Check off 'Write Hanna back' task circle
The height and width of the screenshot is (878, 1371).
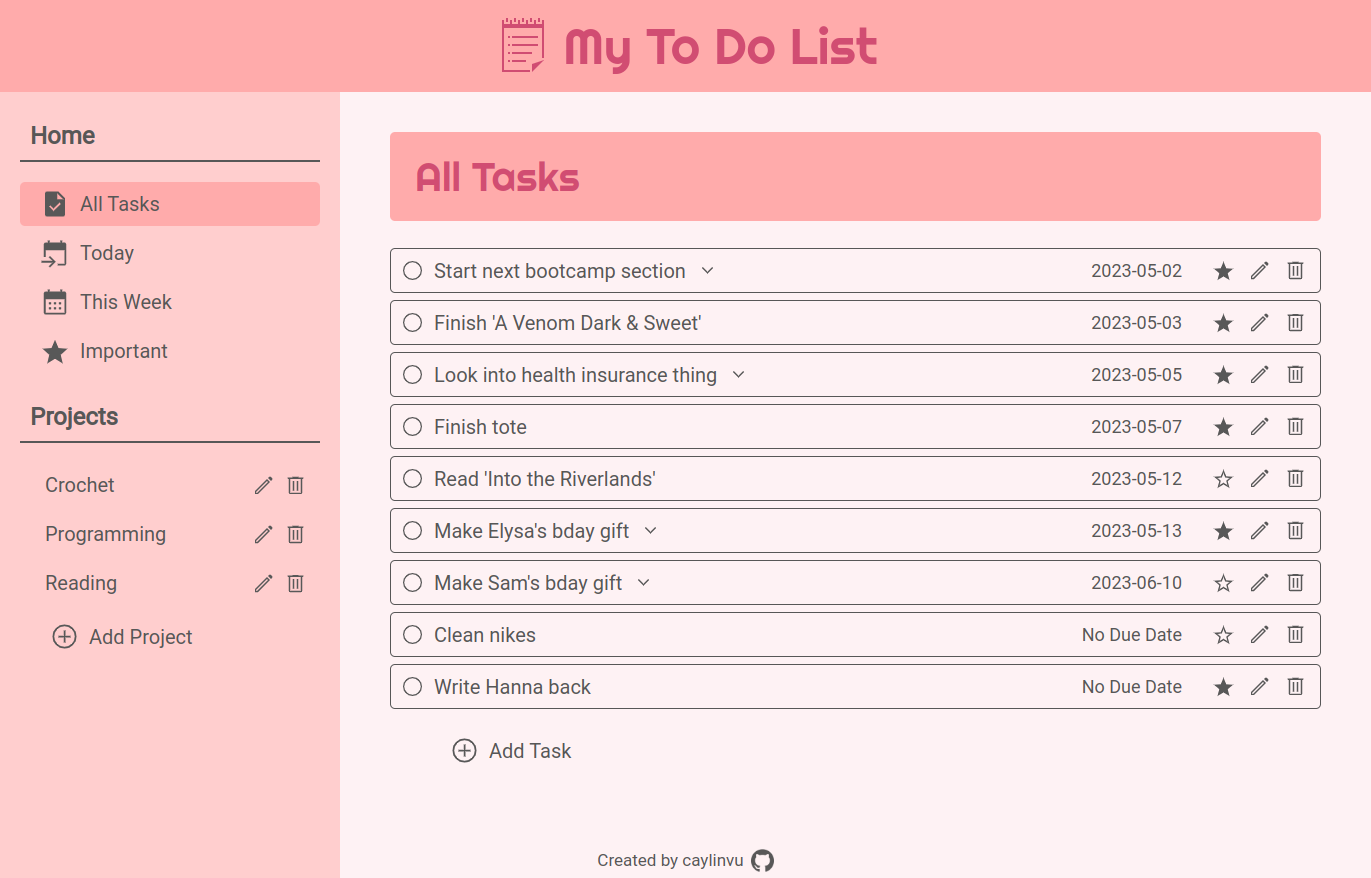[x=412, y=687]
